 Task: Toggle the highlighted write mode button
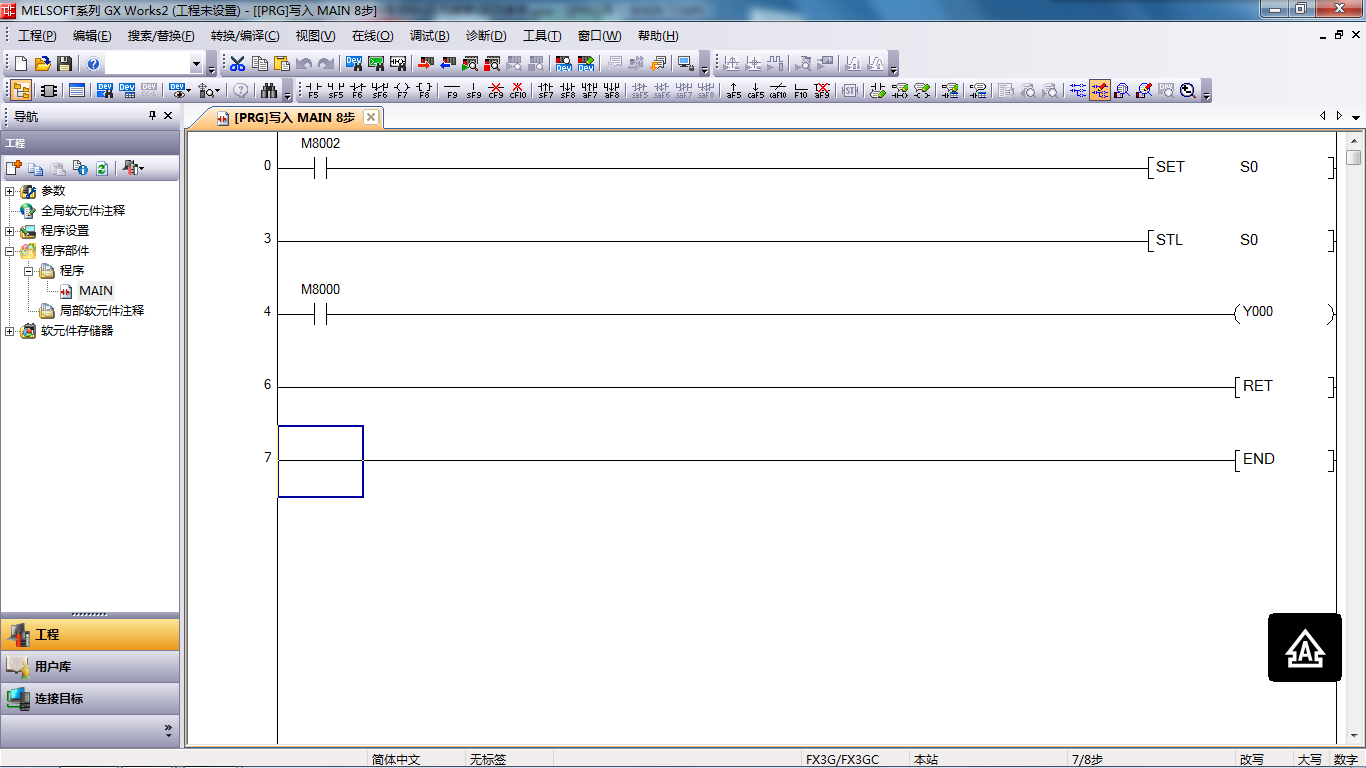click(x=1100, y=91)
